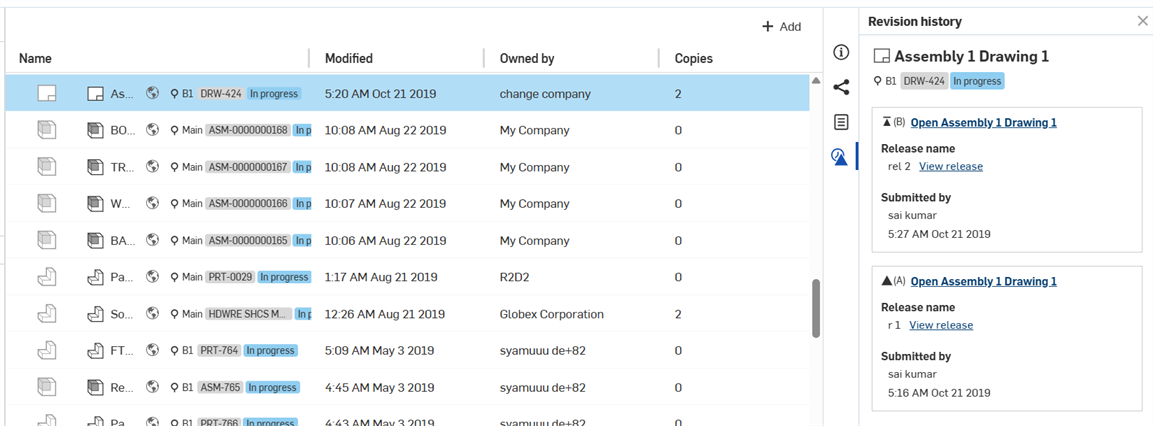This screenshot has height=426, width=1153.
Task: Click the part icon on the PRT-0029 row
Action: [95, 277]
